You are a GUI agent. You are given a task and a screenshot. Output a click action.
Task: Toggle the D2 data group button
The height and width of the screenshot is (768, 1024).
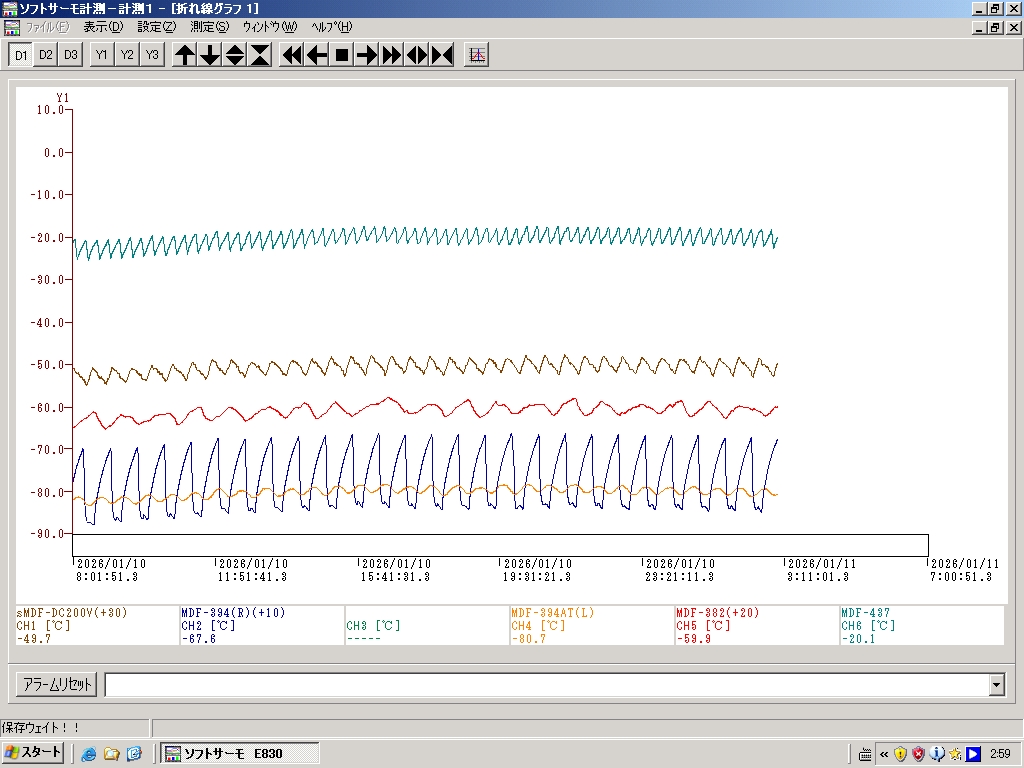[46, 55]
